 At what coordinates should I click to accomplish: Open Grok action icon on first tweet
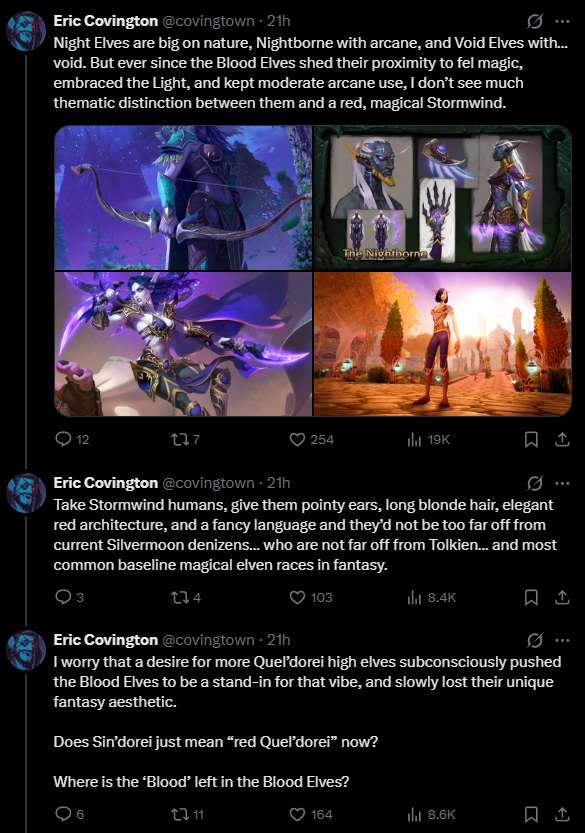pos(535,21)
